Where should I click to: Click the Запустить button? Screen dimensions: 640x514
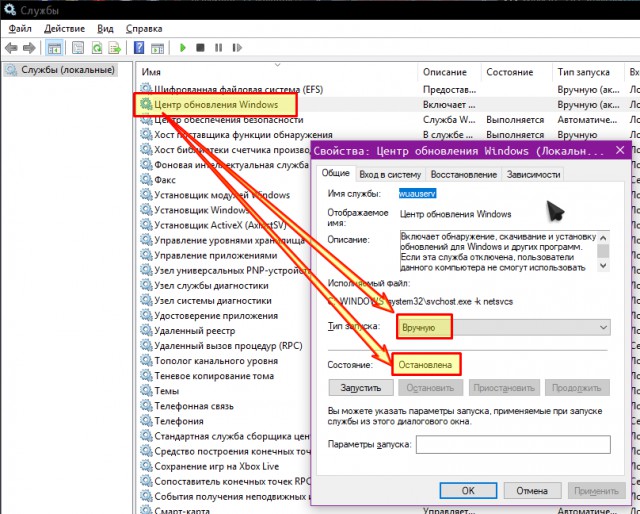tap(361, 387)
